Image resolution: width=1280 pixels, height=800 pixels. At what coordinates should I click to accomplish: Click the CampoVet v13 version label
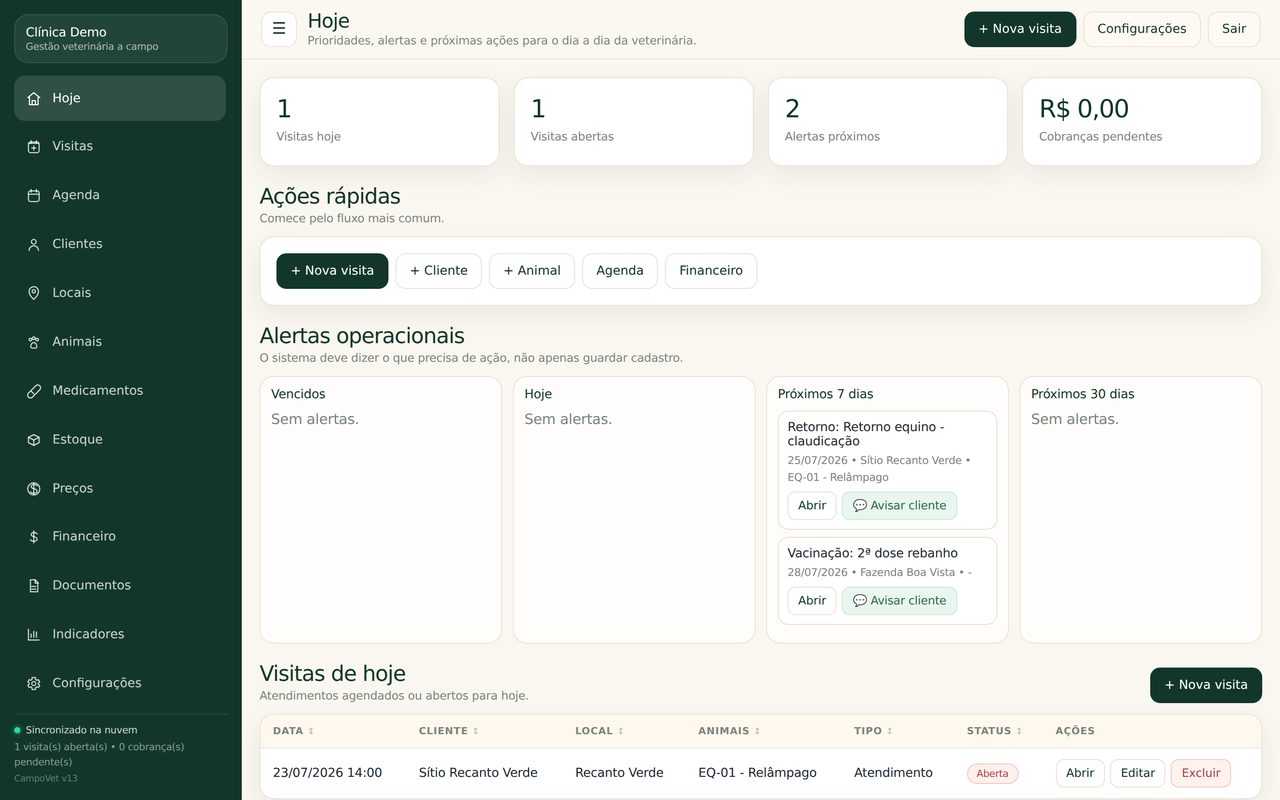click(45, 778)
